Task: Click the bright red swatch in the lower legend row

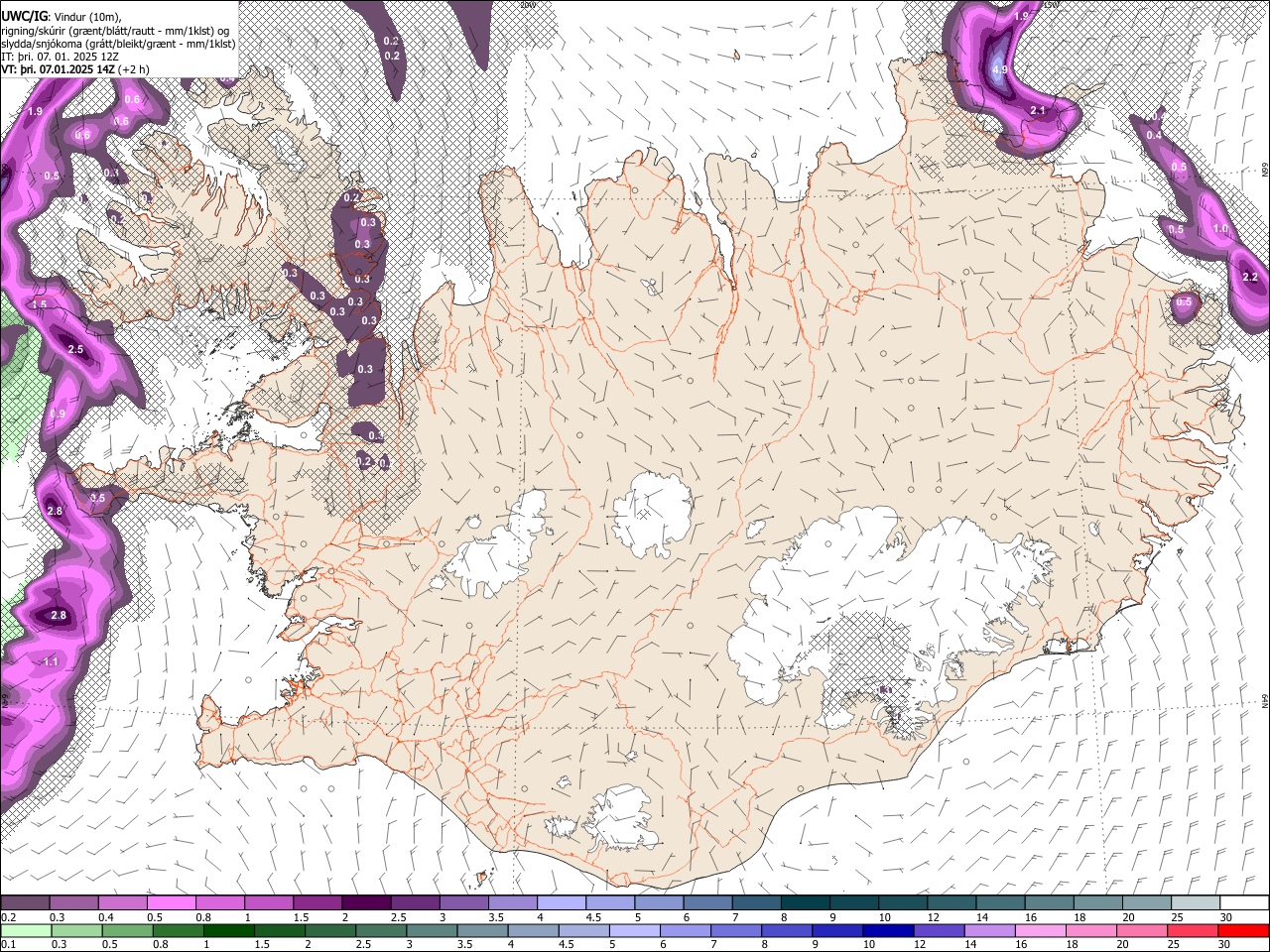Action: (x=1244, y=930)
